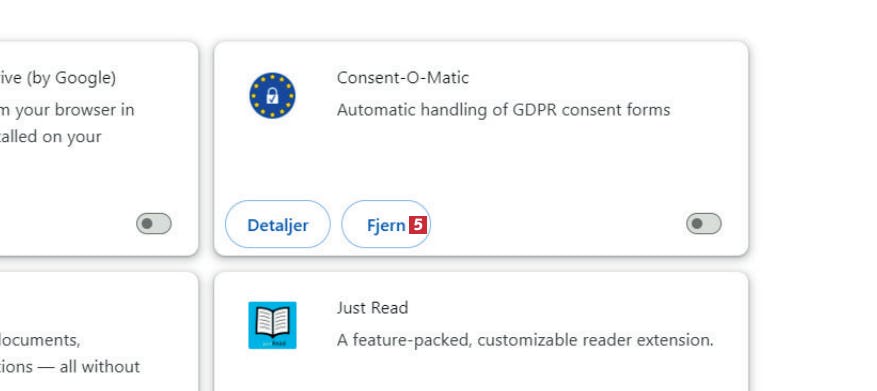877x391 pixels.
Task: Select the Just Read extension title
Action: pyautogui.click(x=373, y=308)
